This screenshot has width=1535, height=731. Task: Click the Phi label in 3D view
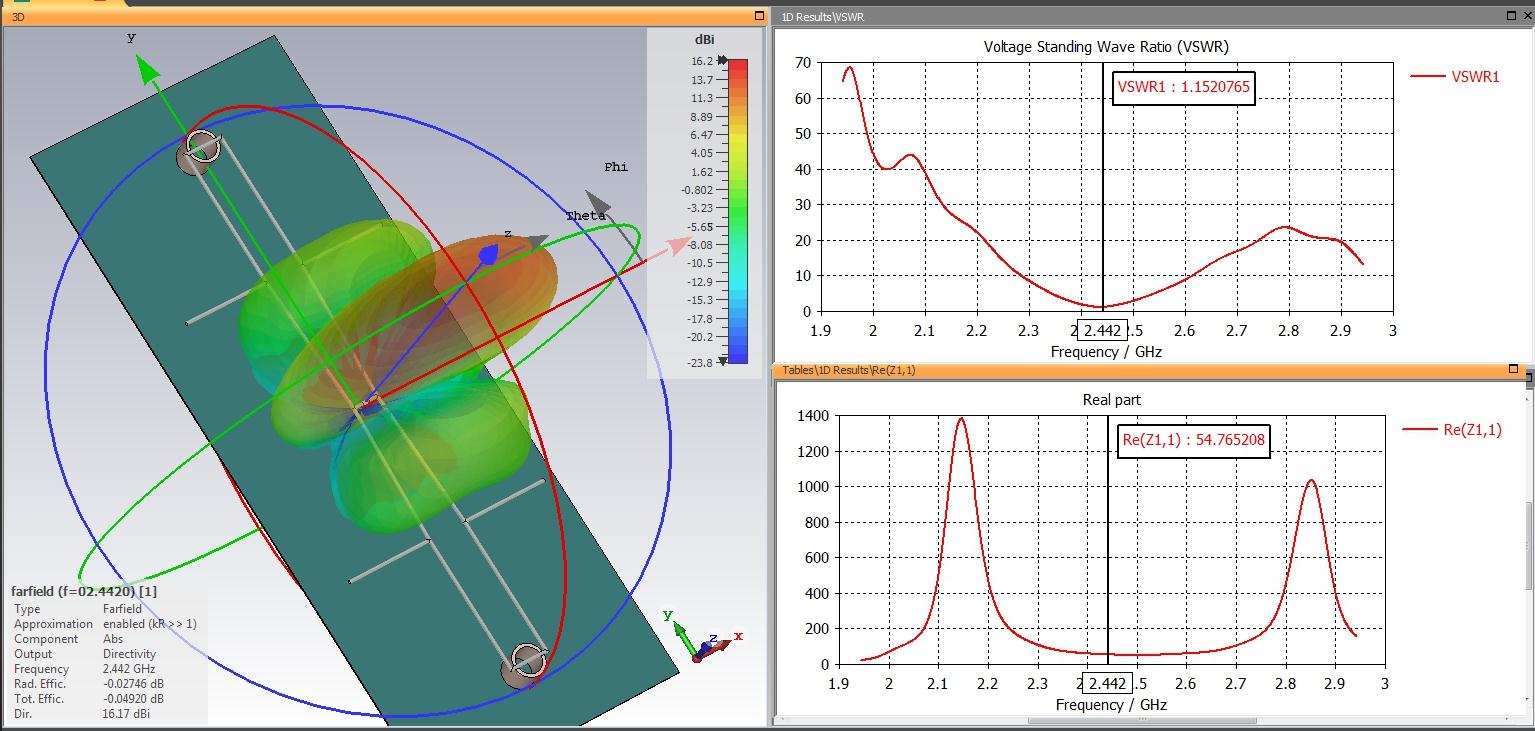point(616,167)
